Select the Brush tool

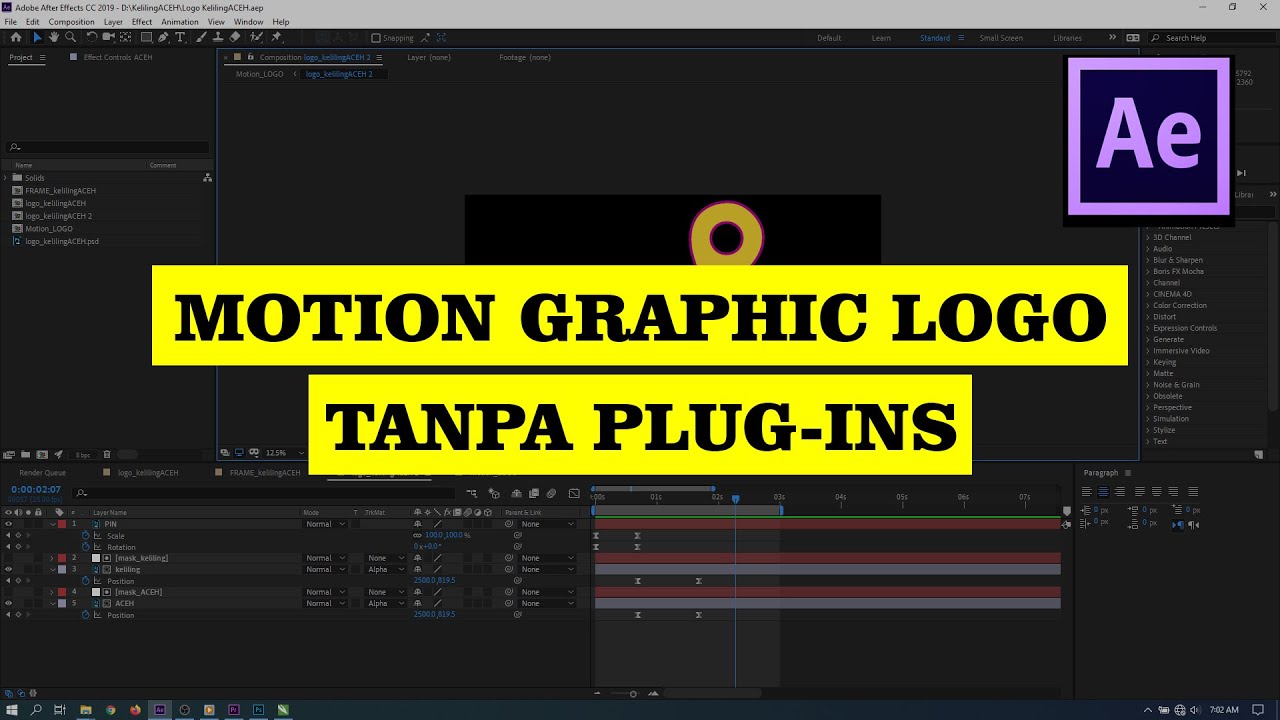pos(201,37)
